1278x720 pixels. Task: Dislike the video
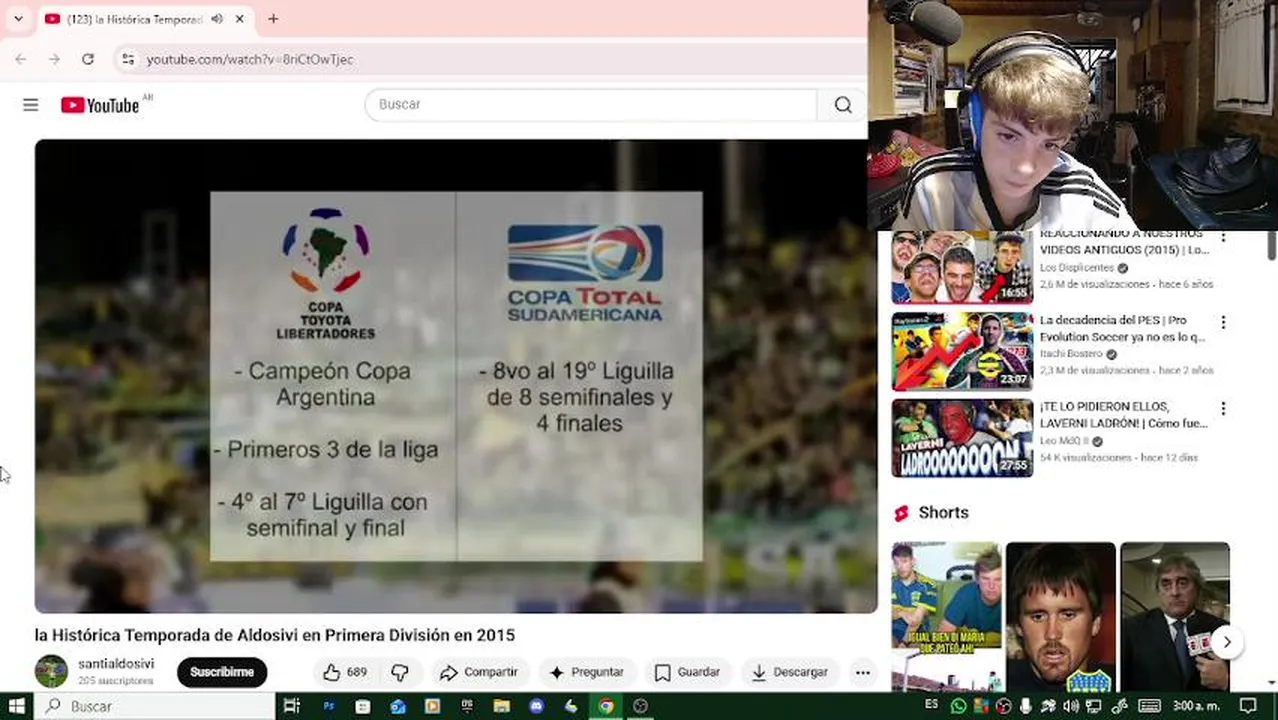click(x=400, y=672)
